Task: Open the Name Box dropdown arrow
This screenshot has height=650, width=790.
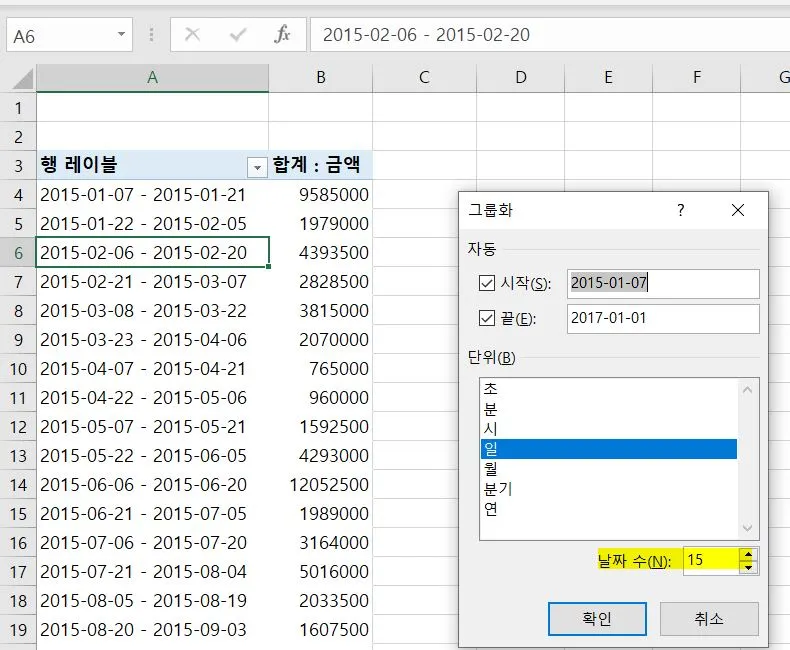Action: pos(121,34)
